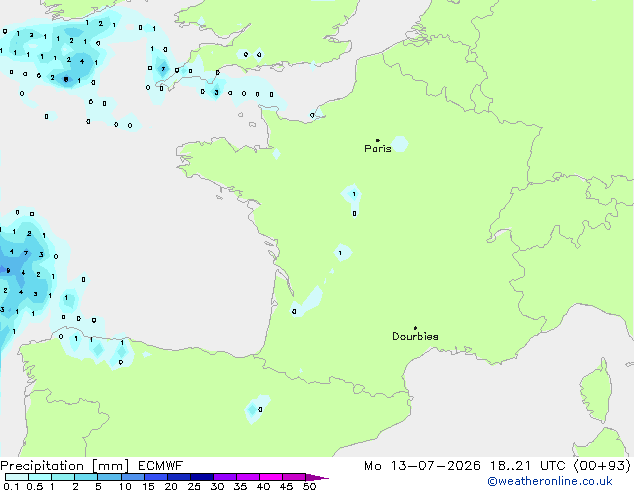The height and width of the screenshot is (490, 634).
Task: Select the Paris city label
Action: click(x=378, y=149)
